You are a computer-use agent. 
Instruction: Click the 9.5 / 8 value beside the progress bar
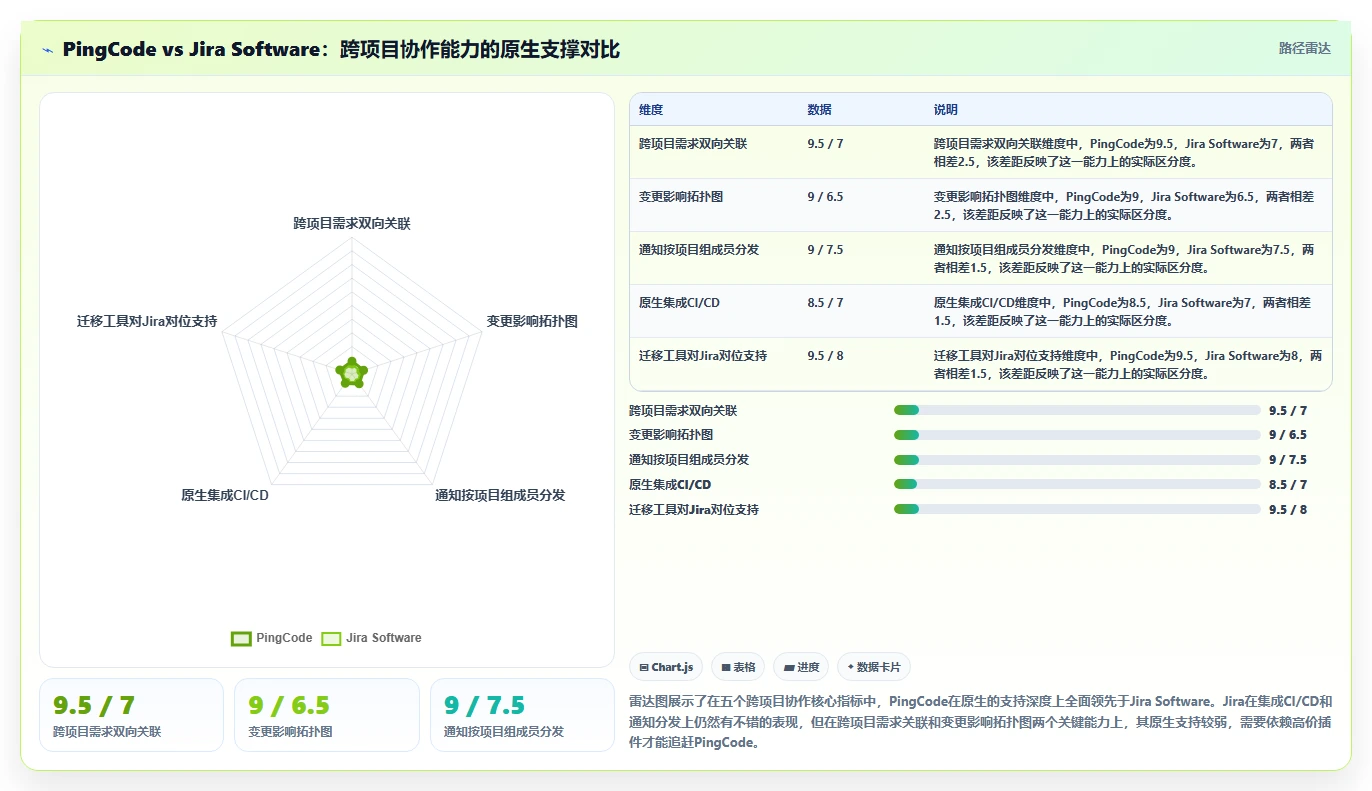pos(1288,510)
